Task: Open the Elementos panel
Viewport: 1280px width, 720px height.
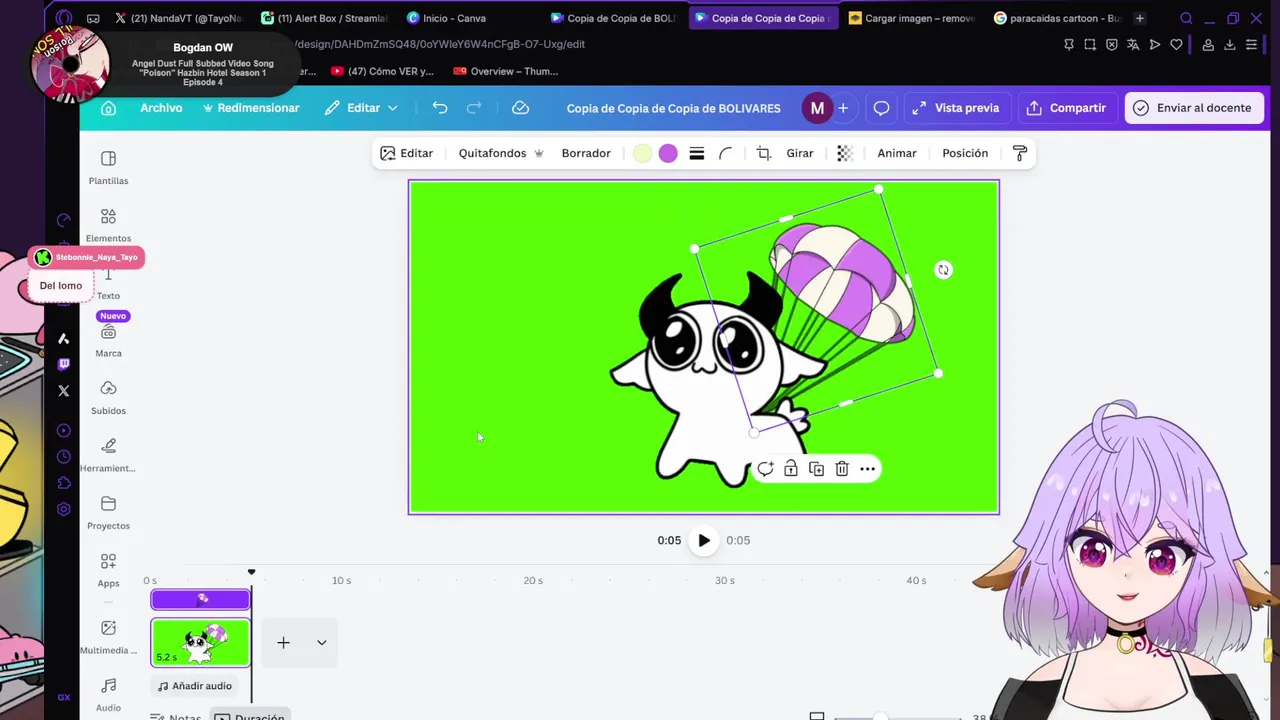Action: click(x=108, y=225)
